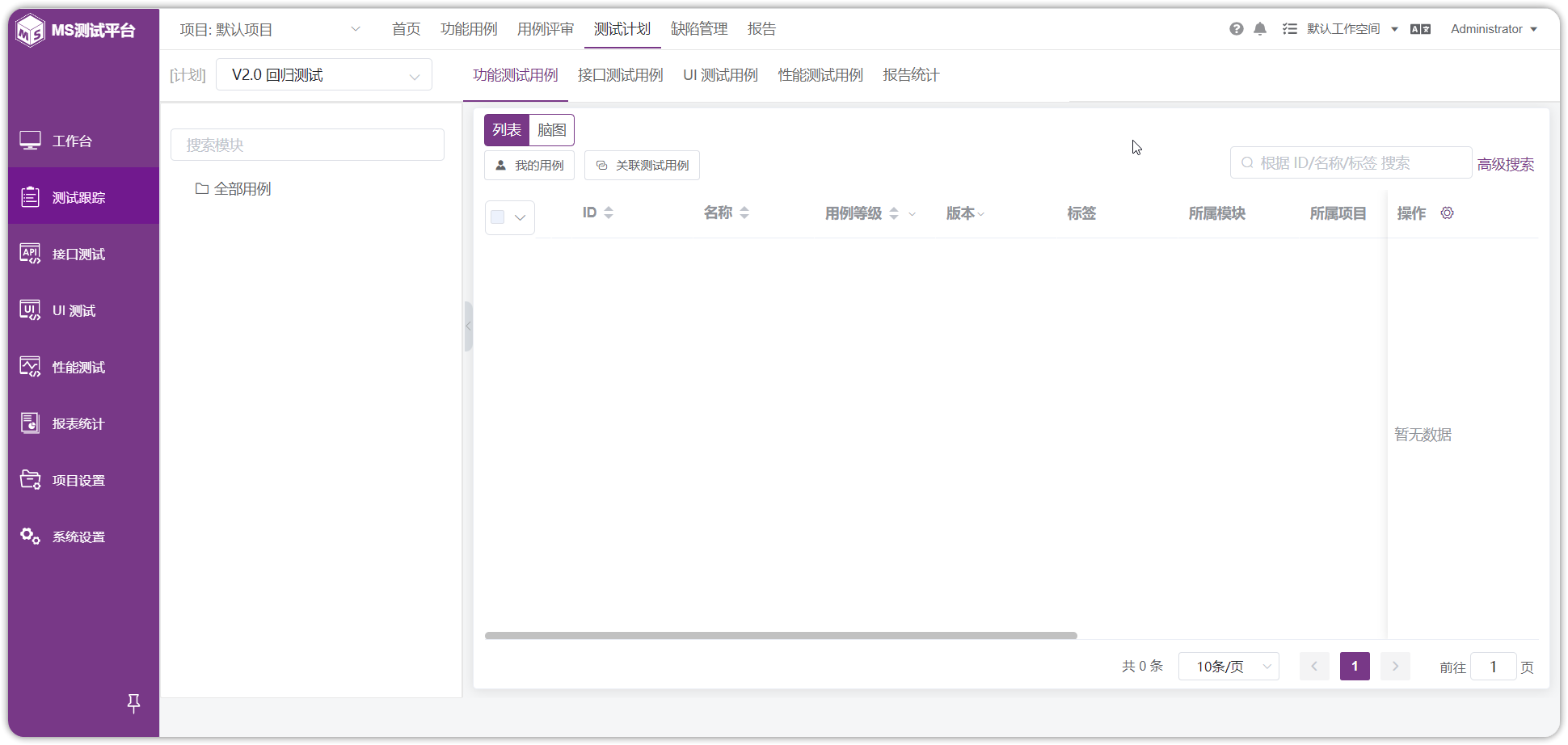The height and width of the screenshot is (745, 1568).
Task: Go to 接口测试 API testing
Action: click(x=83, y=254)
